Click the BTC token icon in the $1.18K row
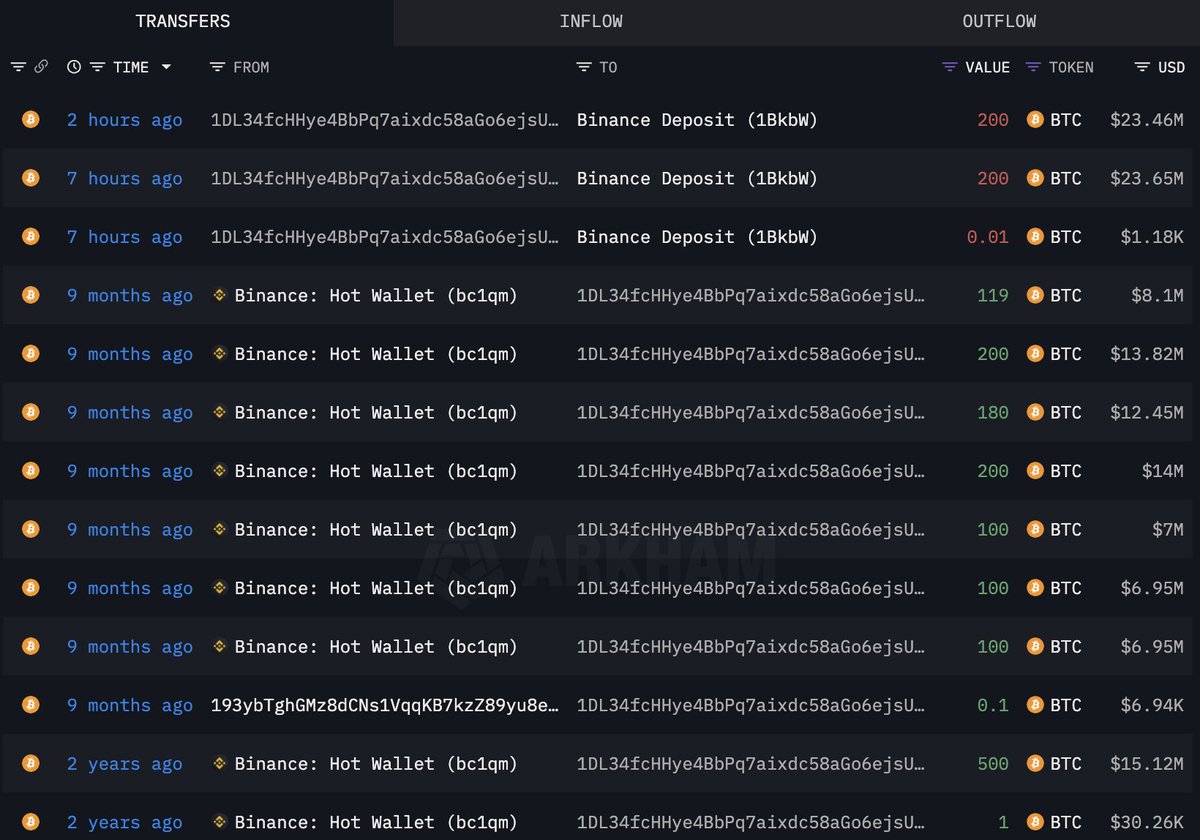Viewport: 1200px width, 840px height. coord(1035,237)
